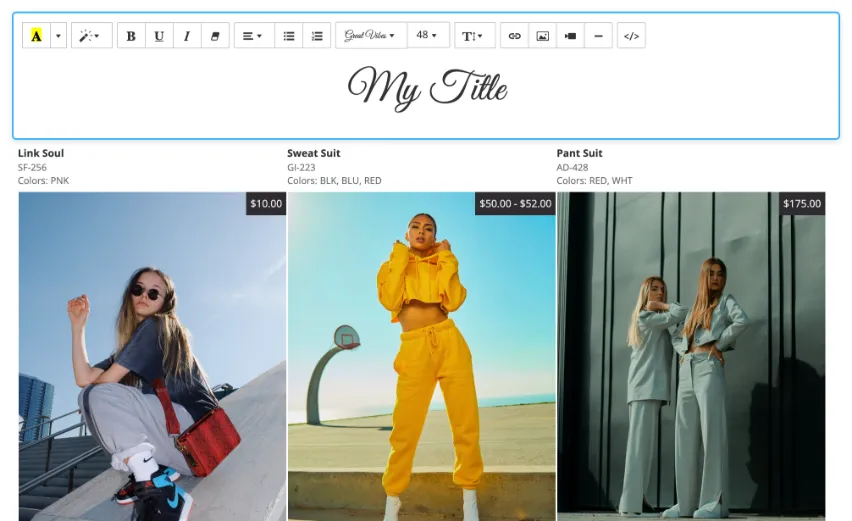
Task: Open the text color dropdown arrow
Action: point(59,36)
